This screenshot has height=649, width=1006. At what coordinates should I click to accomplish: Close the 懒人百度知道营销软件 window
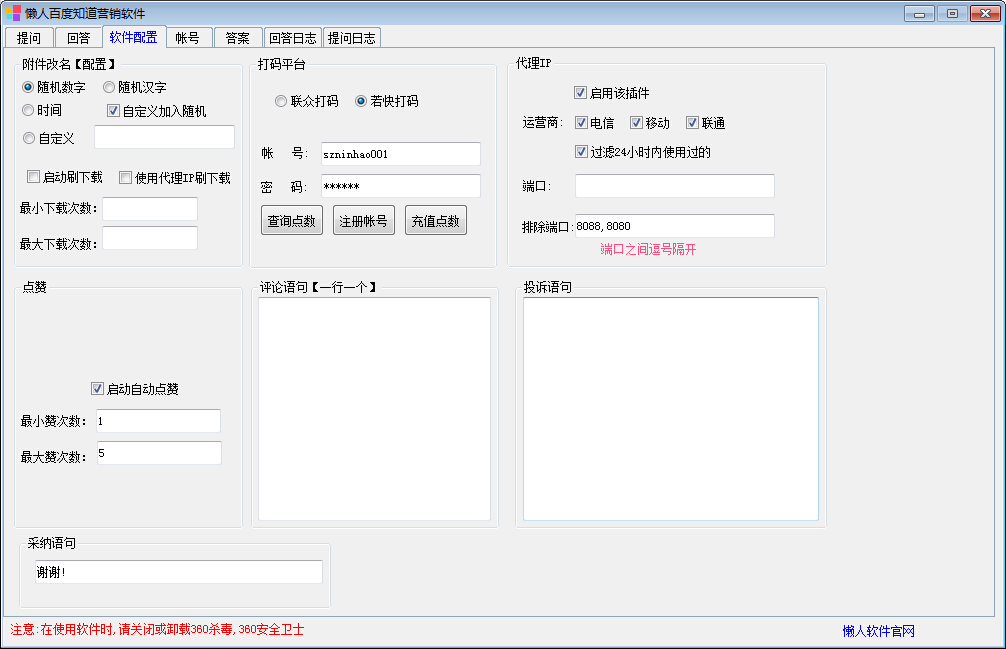tap(985, 13)
